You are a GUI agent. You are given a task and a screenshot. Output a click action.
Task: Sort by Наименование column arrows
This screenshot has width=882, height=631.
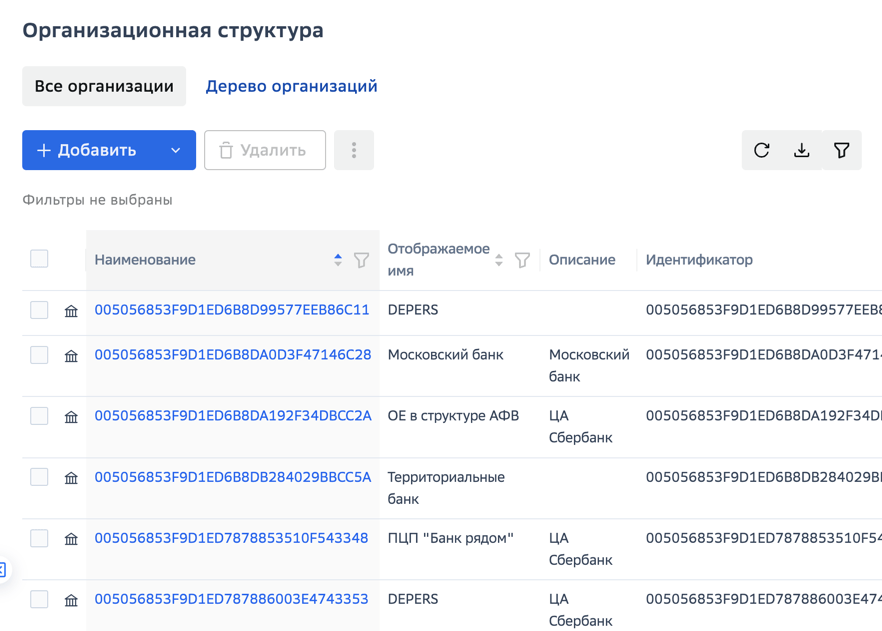point(338,260)
